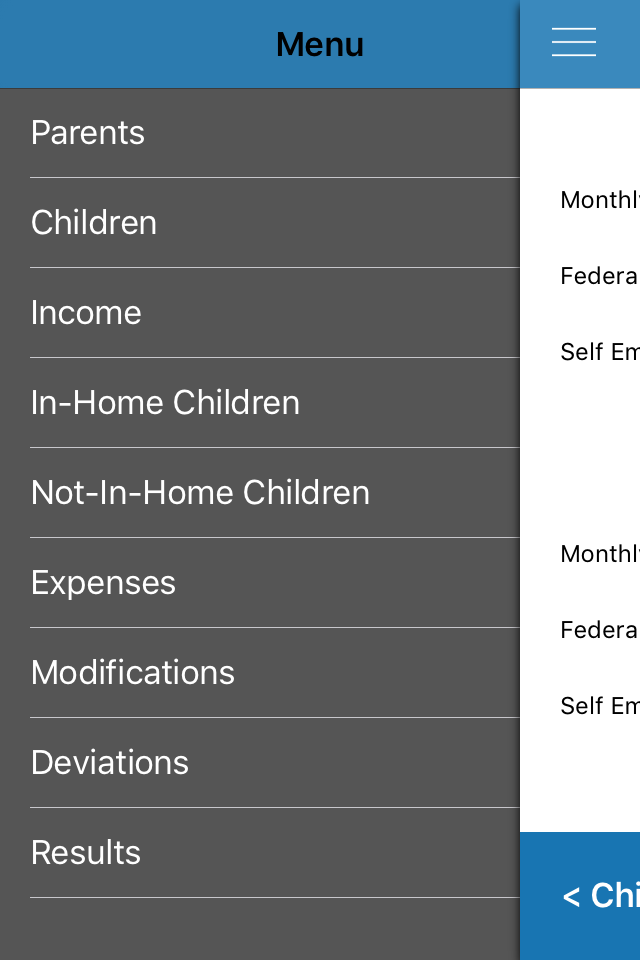This screenshot has height=960, width=640.
Task: Open the Modifications menu item
Action: (260, 673)
